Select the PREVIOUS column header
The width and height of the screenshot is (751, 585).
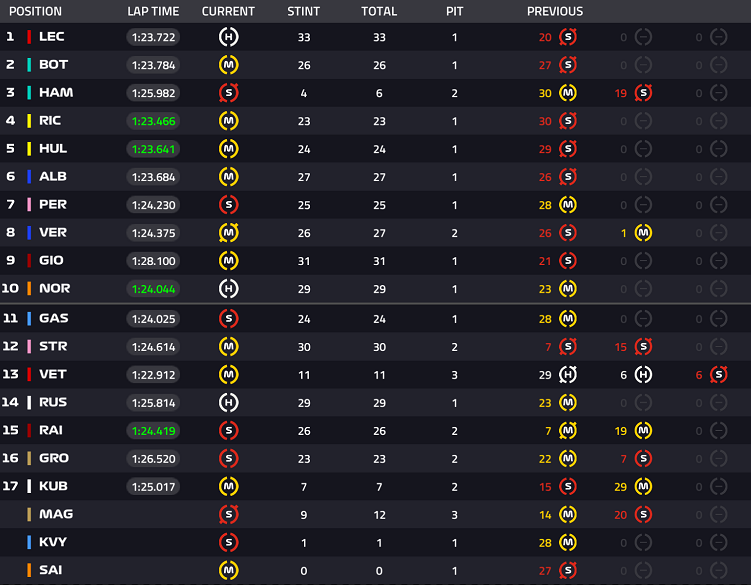(x=555, y=11)
